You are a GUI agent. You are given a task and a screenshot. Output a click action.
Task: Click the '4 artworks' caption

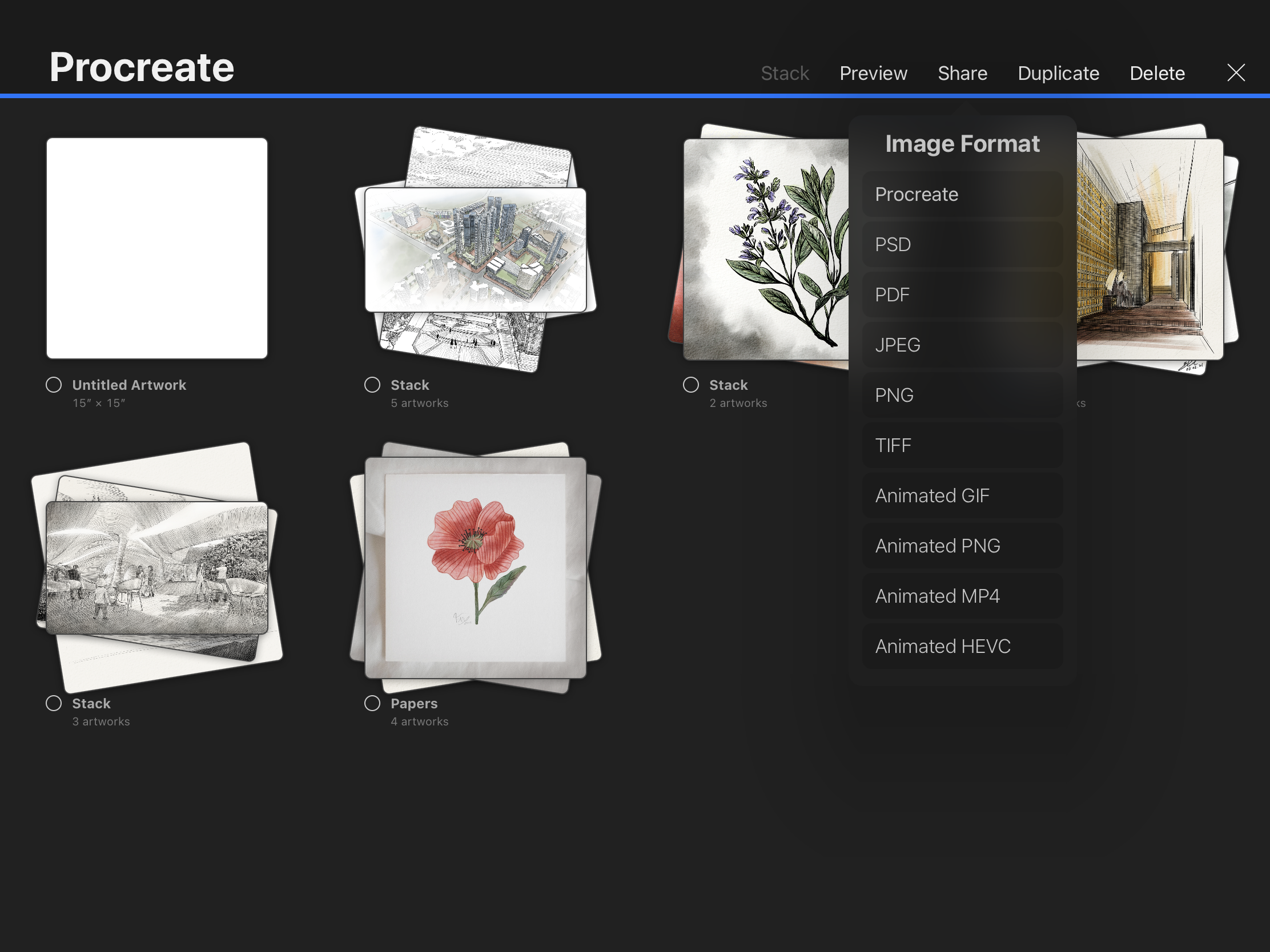(420, 722)
